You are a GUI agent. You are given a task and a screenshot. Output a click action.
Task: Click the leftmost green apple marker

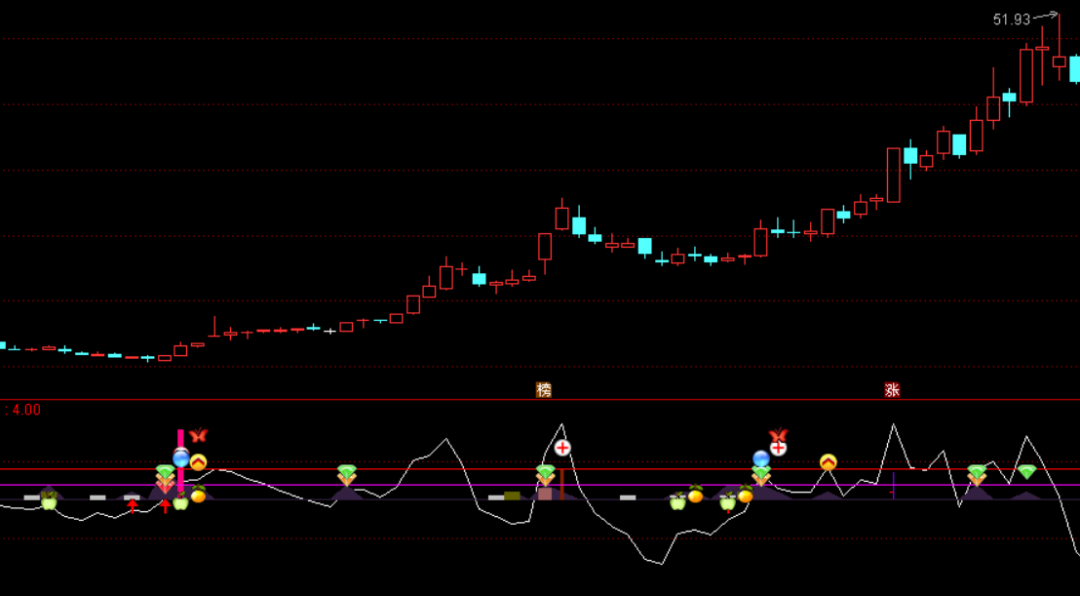pos(48,501)
